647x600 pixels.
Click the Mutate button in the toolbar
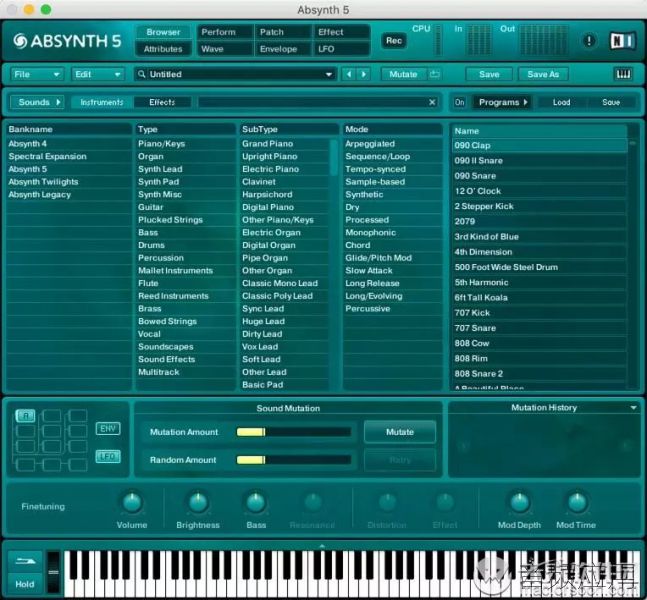point(403,74)
